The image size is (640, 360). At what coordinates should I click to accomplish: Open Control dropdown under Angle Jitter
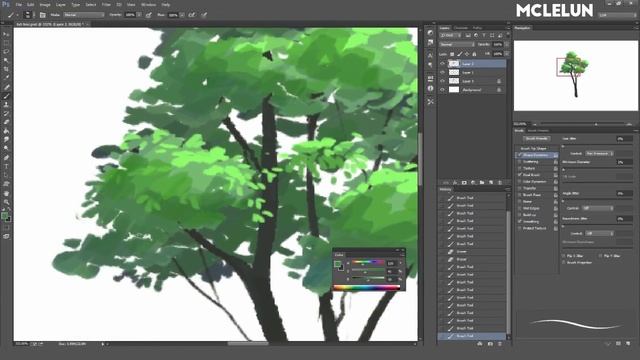click(x=598, y=208)
